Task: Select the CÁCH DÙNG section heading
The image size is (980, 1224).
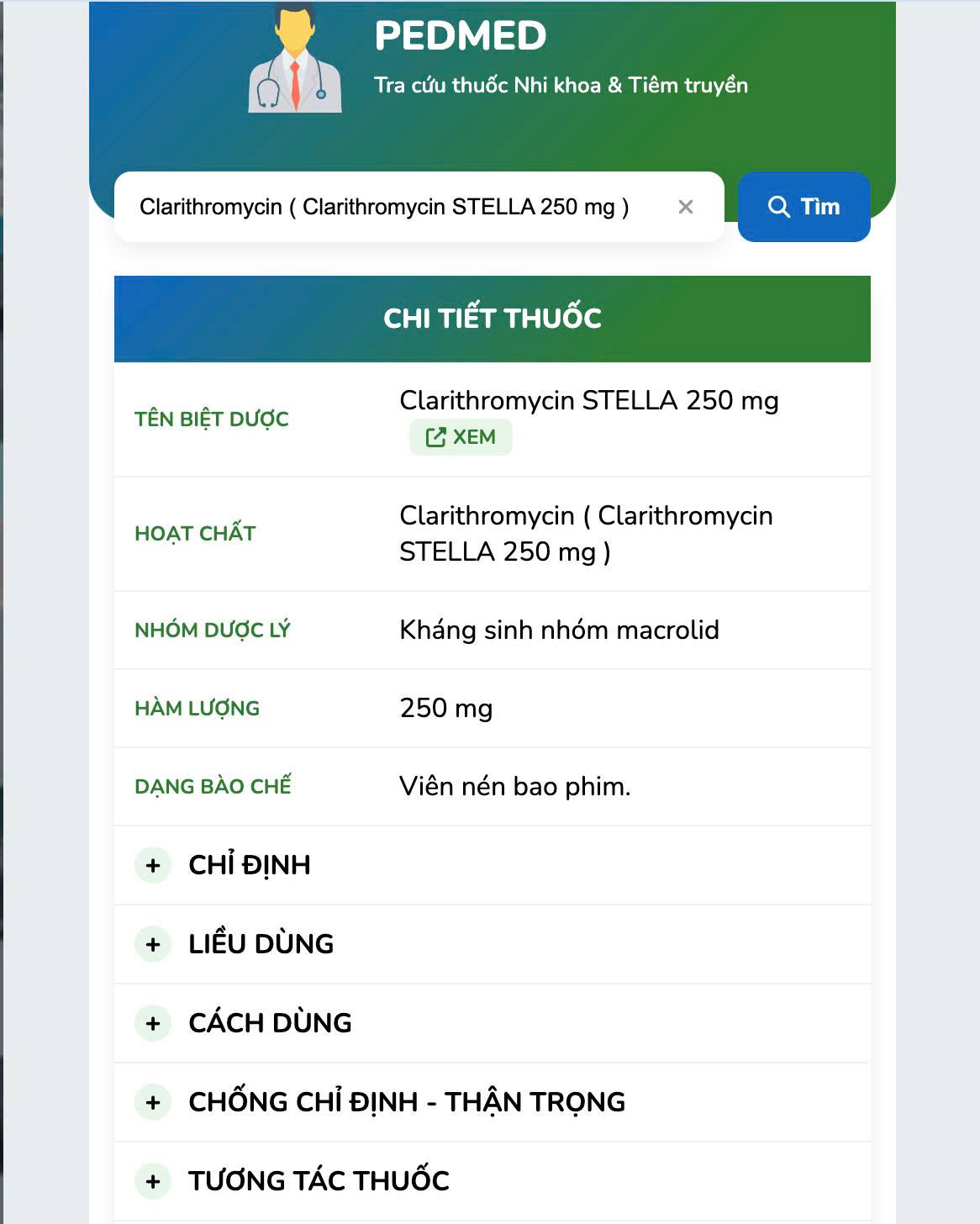Action: (x=270, y=1023)
